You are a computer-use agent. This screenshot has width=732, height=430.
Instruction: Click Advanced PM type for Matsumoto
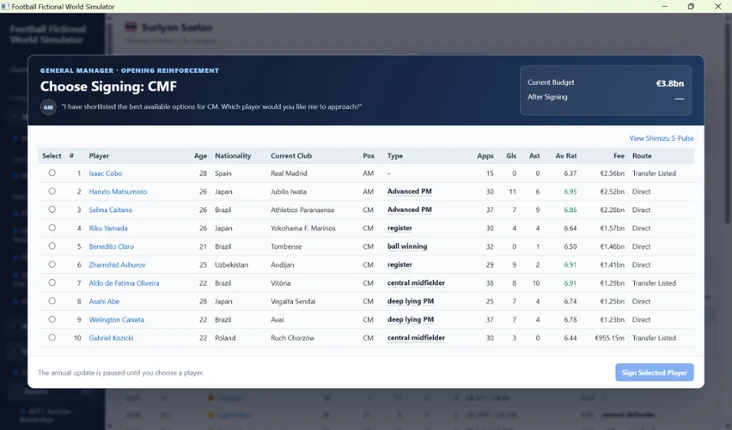click(x=409, y=191)
